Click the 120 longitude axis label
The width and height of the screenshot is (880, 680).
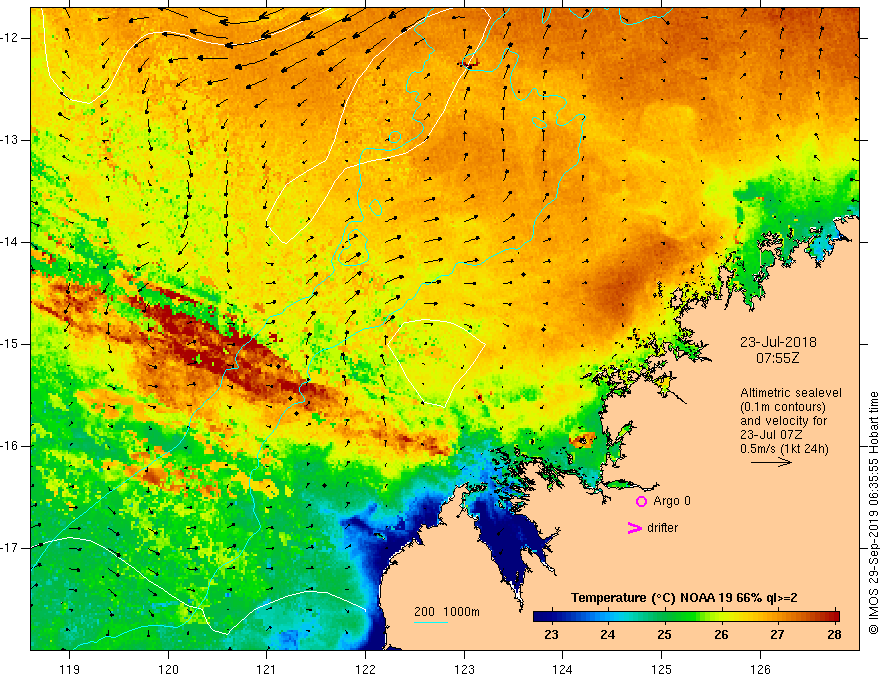(x=168, y=669)
